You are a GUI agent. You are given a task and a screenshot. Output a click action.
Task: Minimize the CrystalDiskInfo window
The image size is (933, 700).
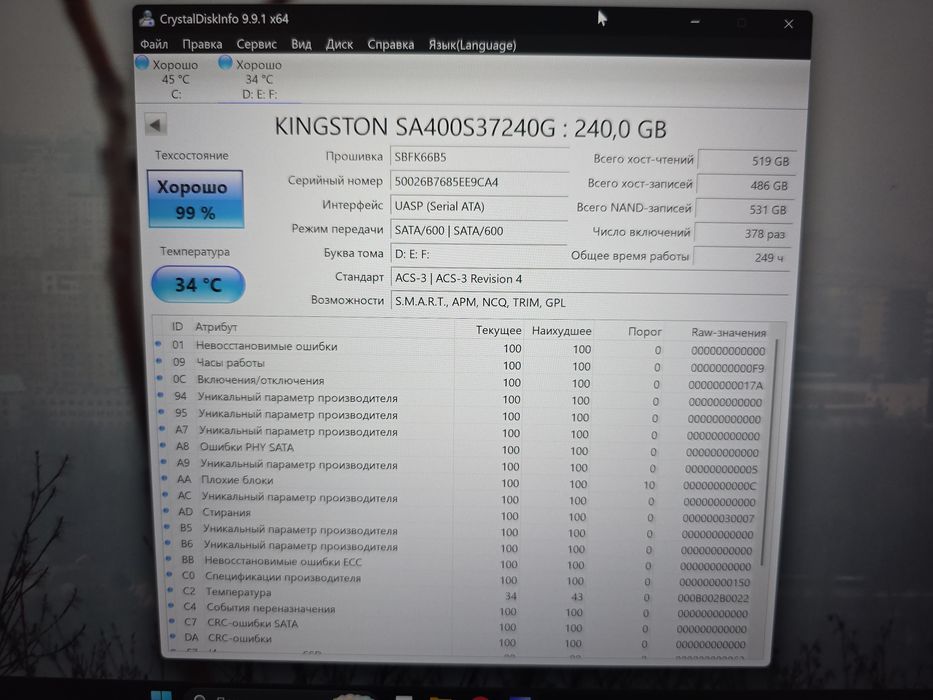click(x=695, y=22)
